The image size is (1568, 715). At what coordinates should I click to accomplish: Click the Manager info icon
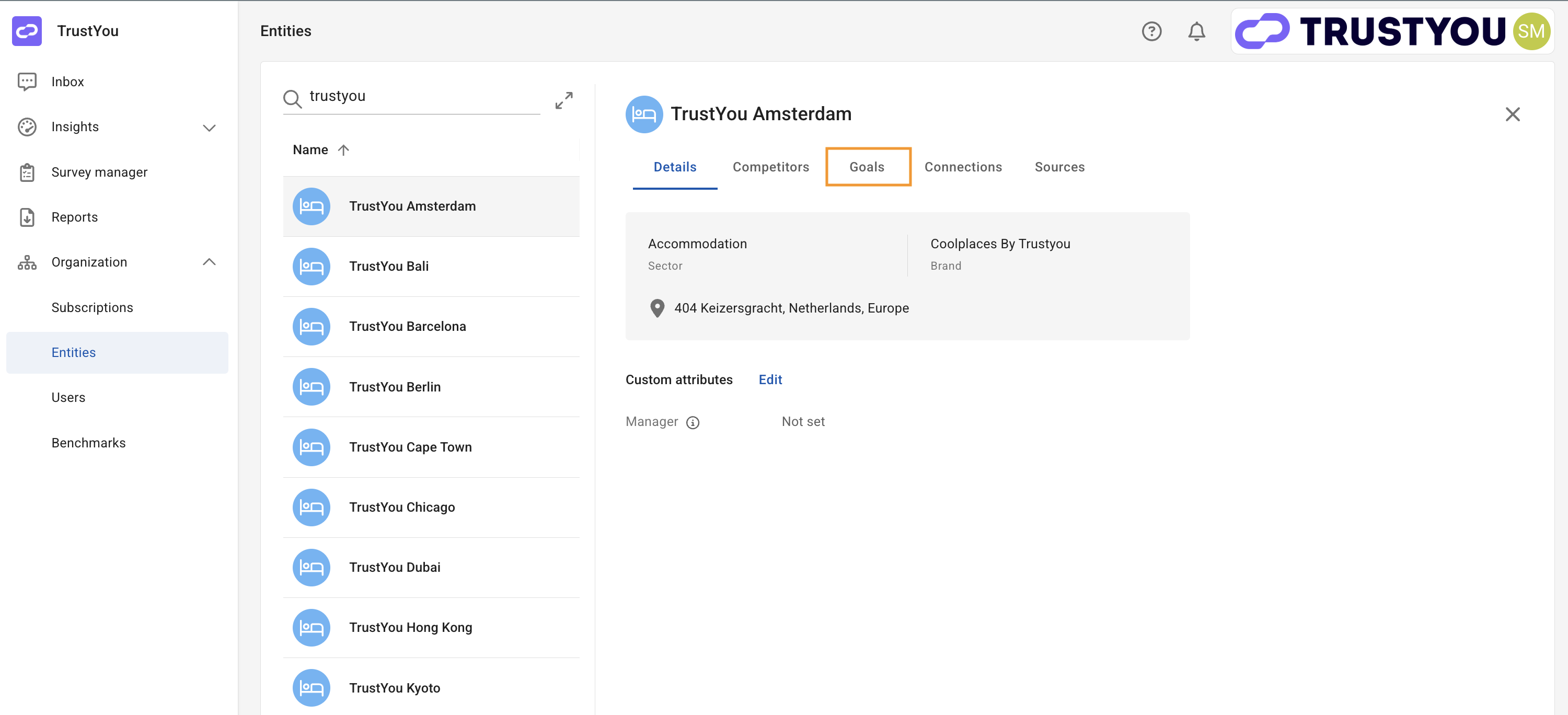[x=693, y=422]
